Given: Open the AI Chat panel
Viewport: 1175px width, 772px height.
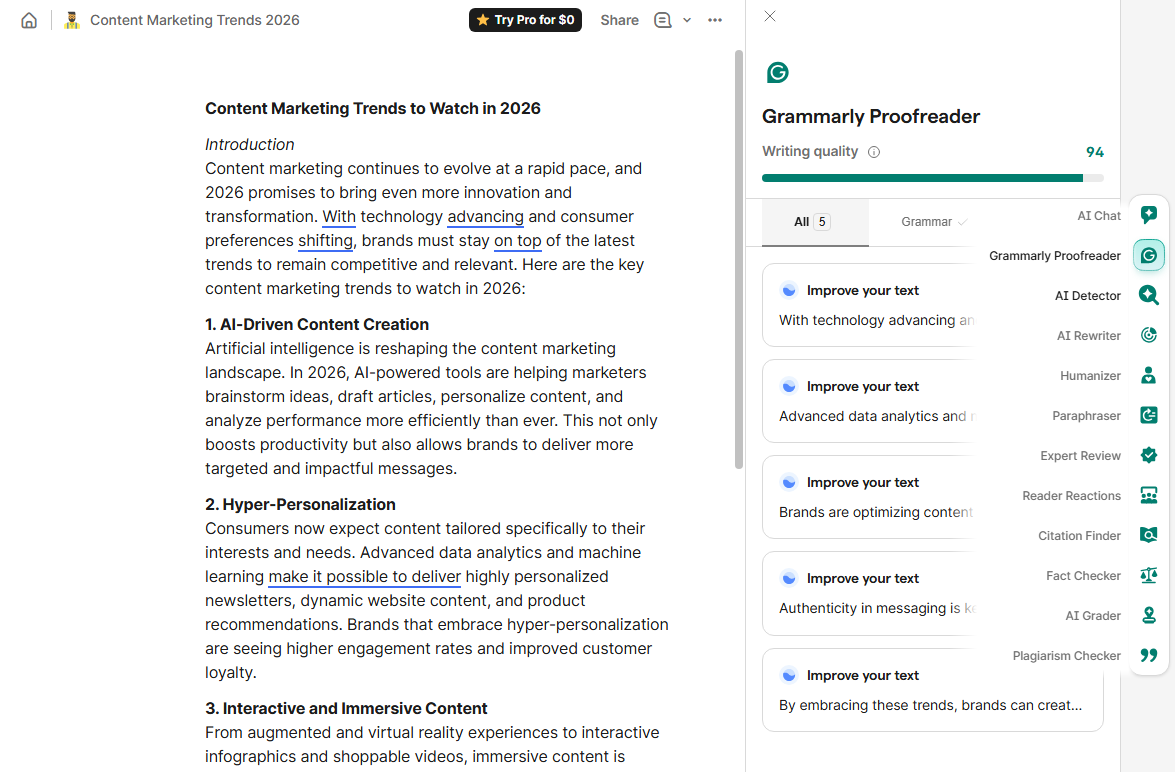Looking at the screenshot, I should (x=1148, y=215).
